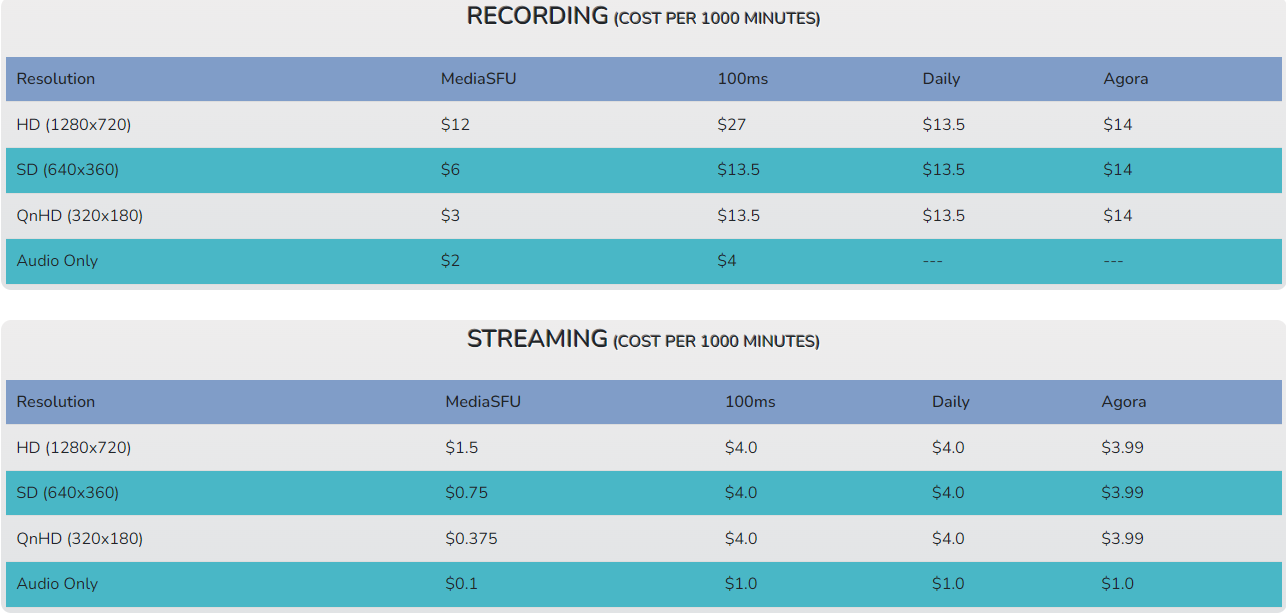Click the $12 MediaSFU HD recording price
1286x616 pixels.
455,125
